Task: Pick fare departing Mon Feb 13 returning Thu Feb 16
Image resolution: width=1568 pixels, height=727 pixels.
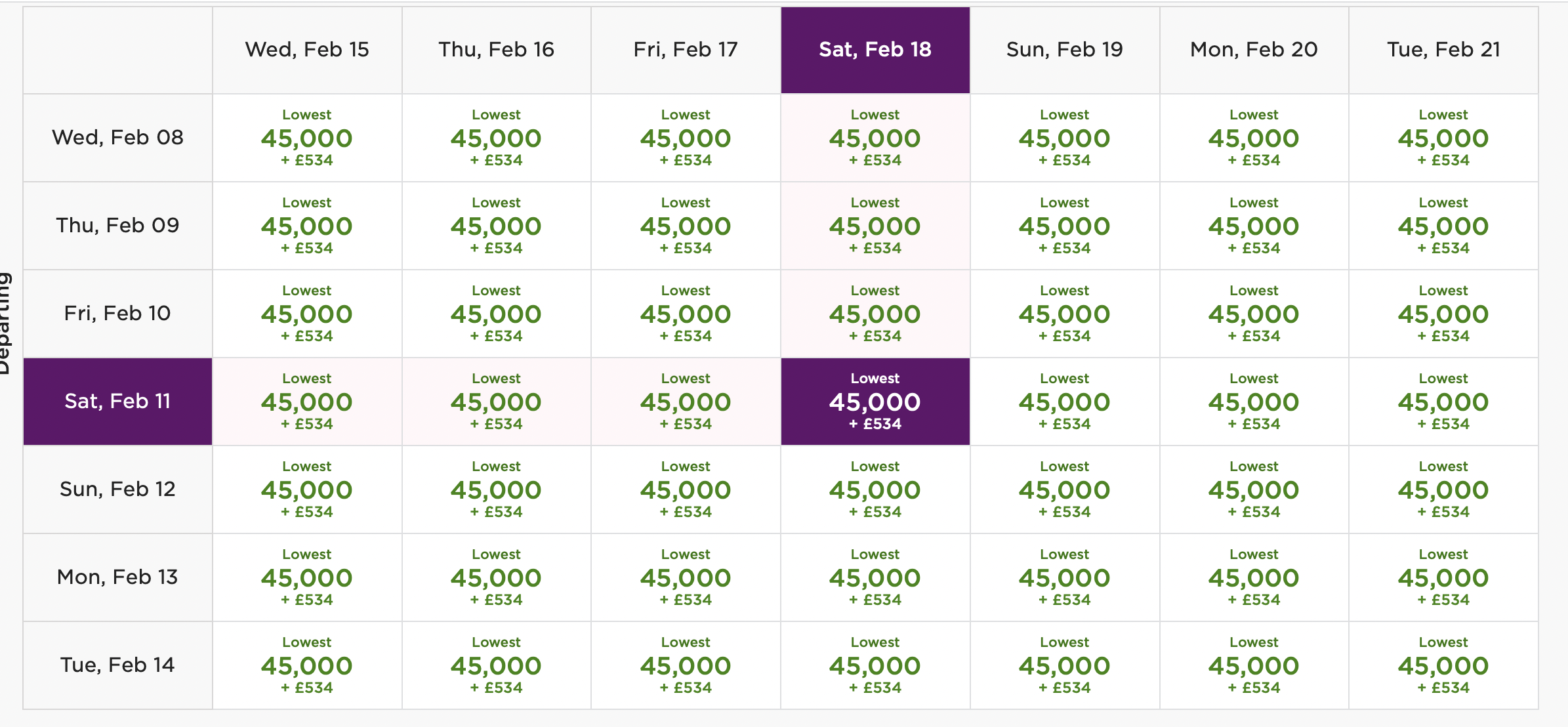Action: point(496,577)
